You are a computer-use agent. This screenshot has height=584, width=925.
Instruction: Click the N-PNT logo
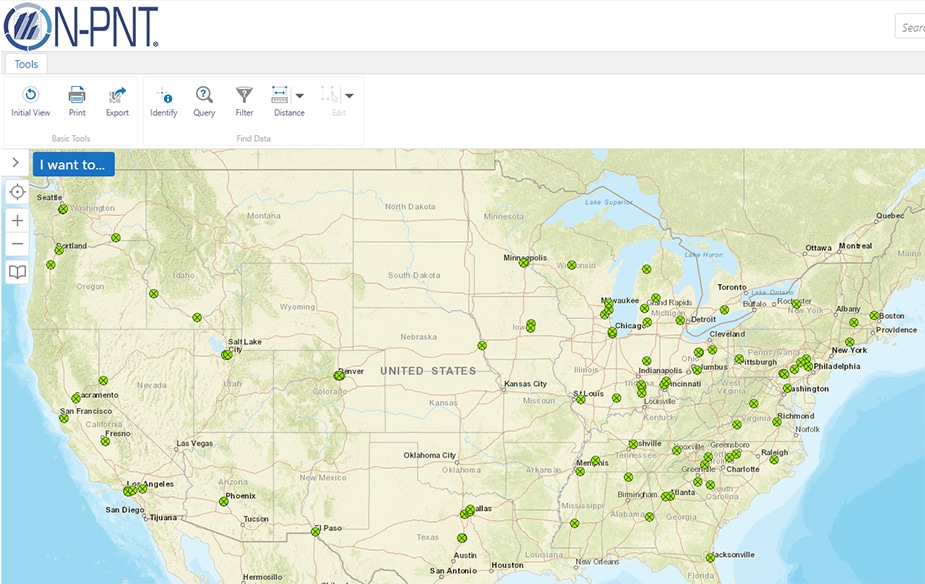[81, 26]
